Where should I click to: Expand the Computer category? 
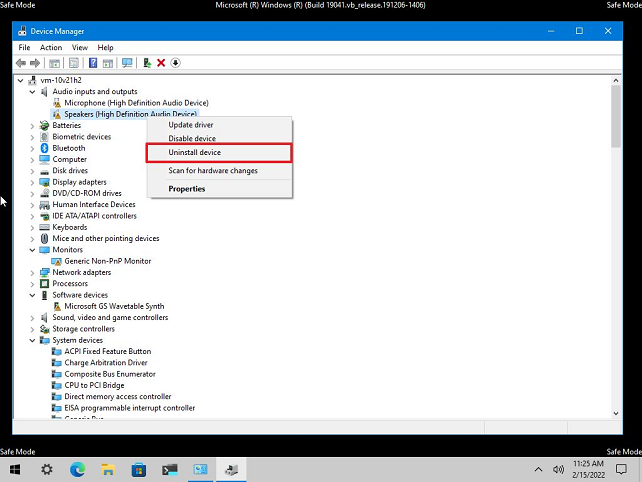pyautogui.click(x=32, y=160)
